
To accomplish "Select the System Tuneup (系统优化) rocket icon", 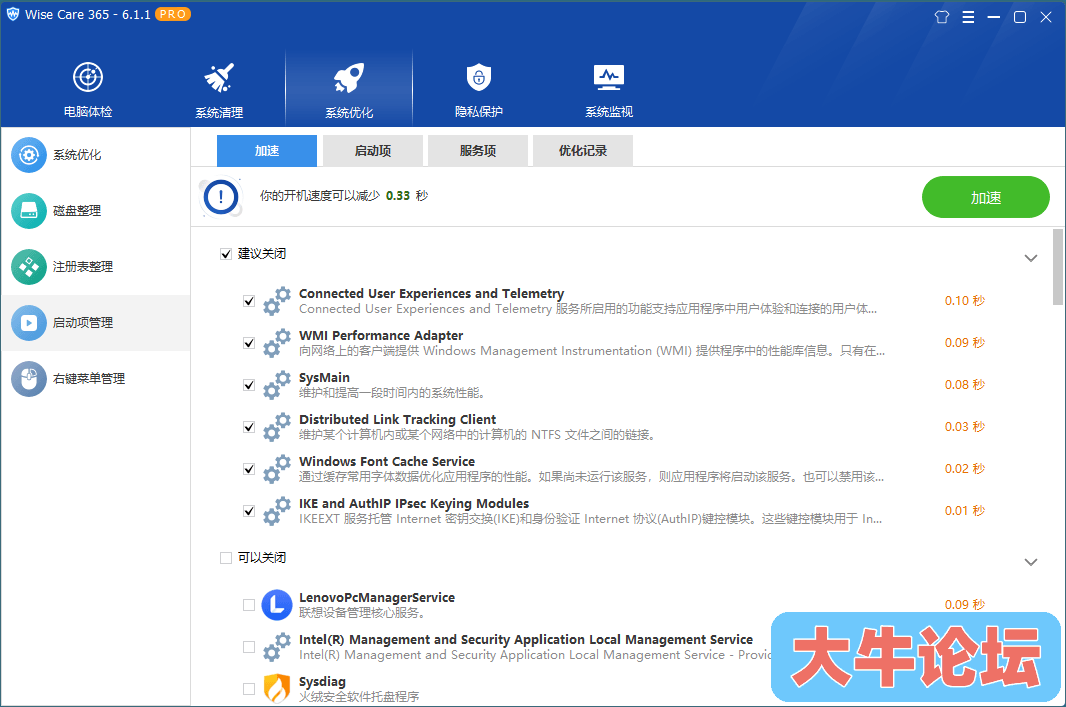I will click(349, 78).
